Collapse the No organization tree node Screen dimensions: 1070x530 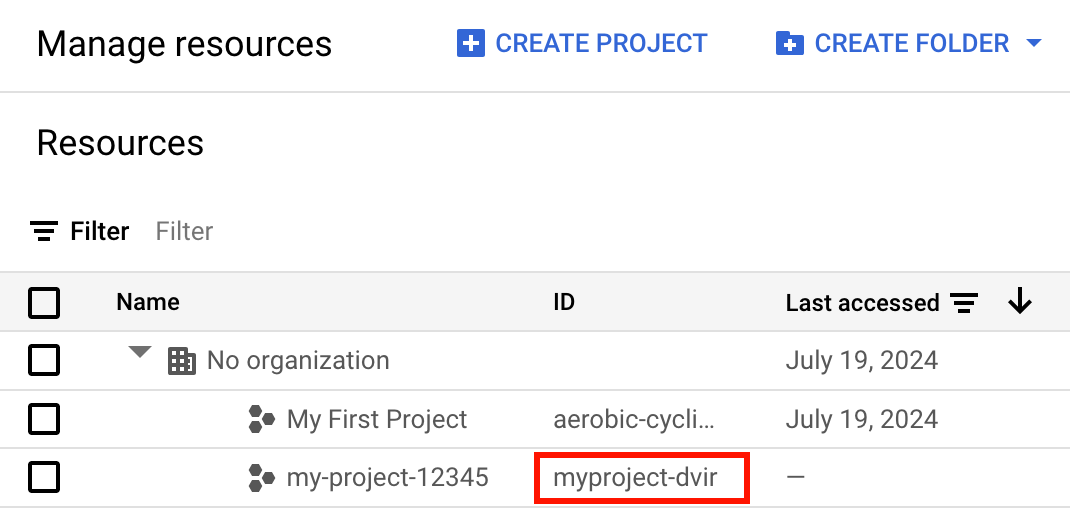coord(140,352)
